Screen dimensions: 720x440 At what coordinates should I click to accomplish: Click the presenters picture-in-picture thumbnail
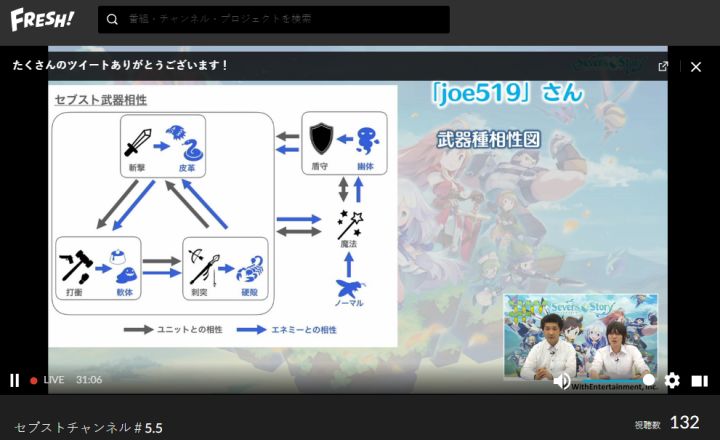(x=580, y=337)
